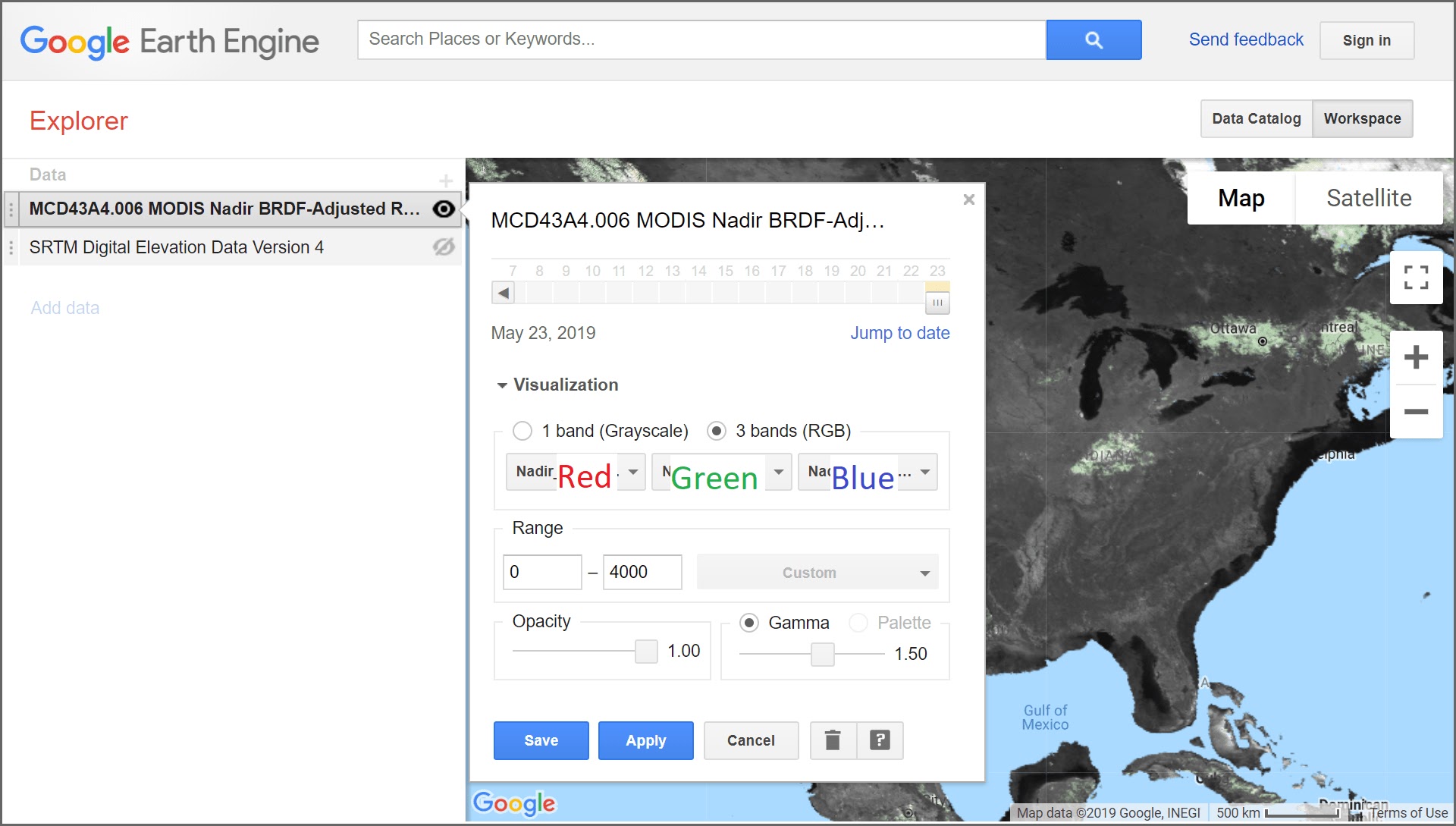Click the range minimum field
Image resolution: width=1456 pixels, height=826 pixels.
coord(542,572)
